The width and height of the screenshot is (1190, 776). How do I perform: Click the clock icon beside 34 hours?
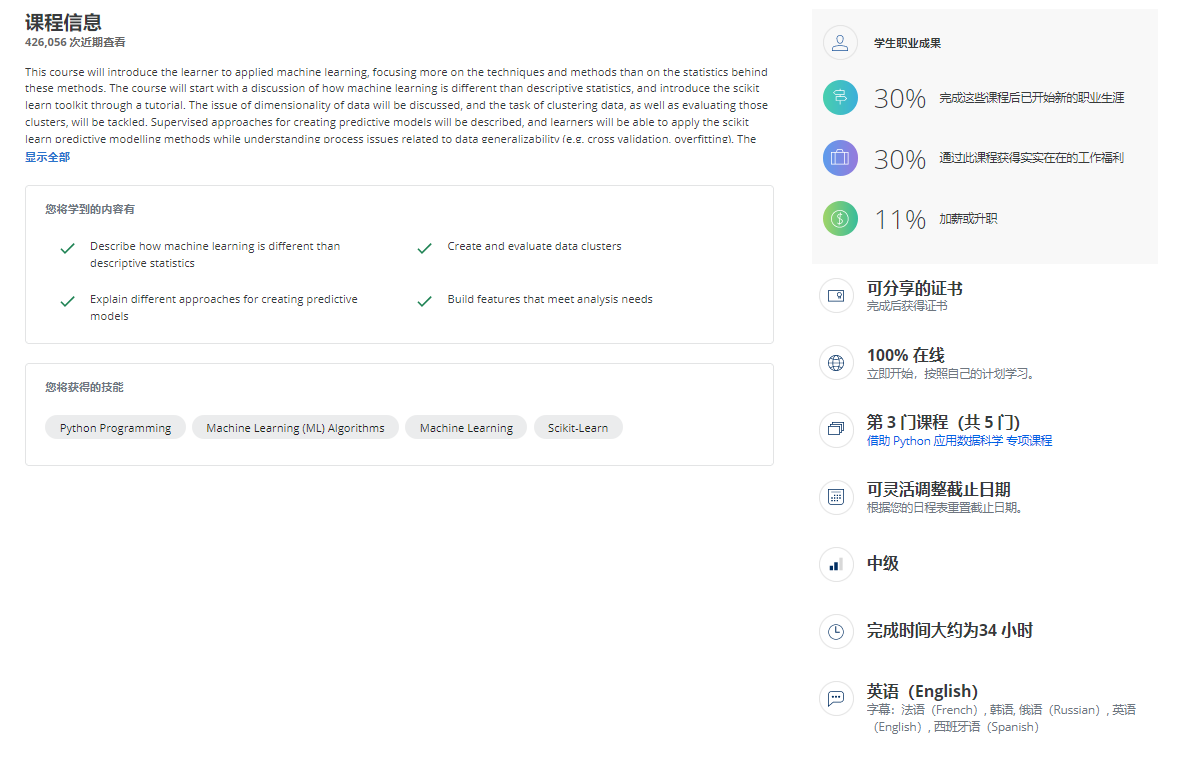point(836,631)
